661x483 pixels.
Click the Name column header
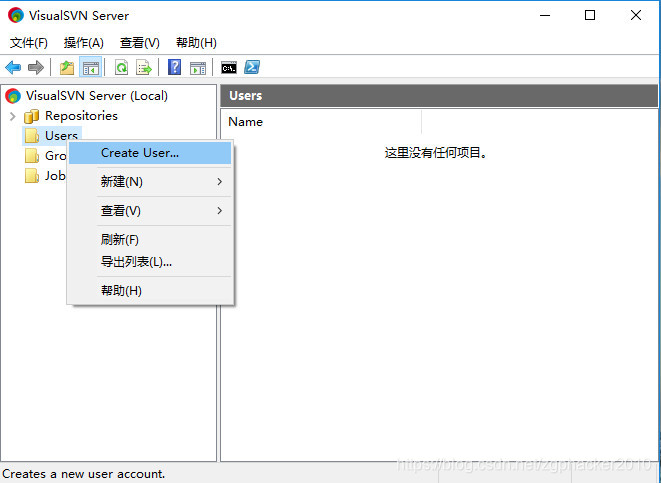[x=321, y=122]
